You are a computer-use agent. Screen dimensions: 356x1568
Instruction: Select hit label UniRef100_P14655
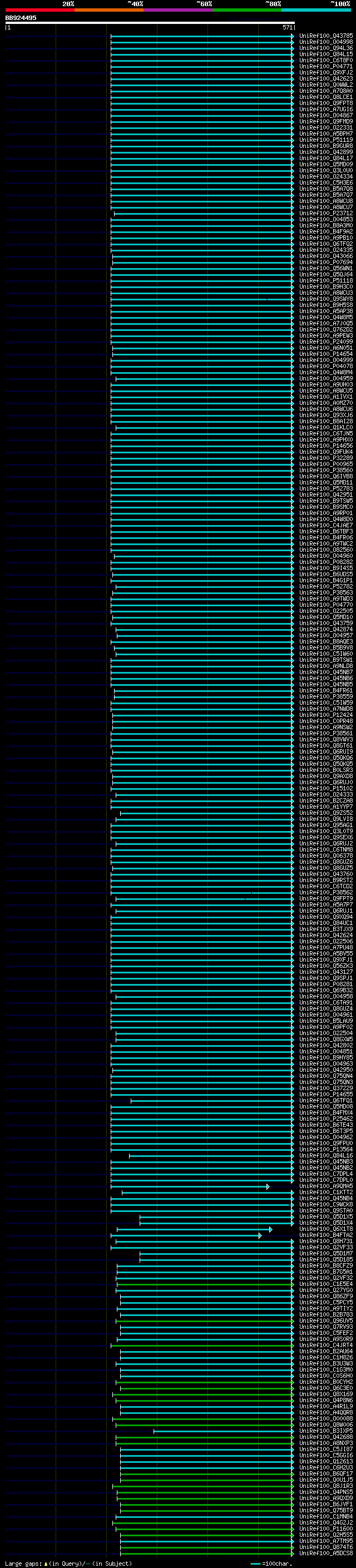click(x=325, y=1094)
